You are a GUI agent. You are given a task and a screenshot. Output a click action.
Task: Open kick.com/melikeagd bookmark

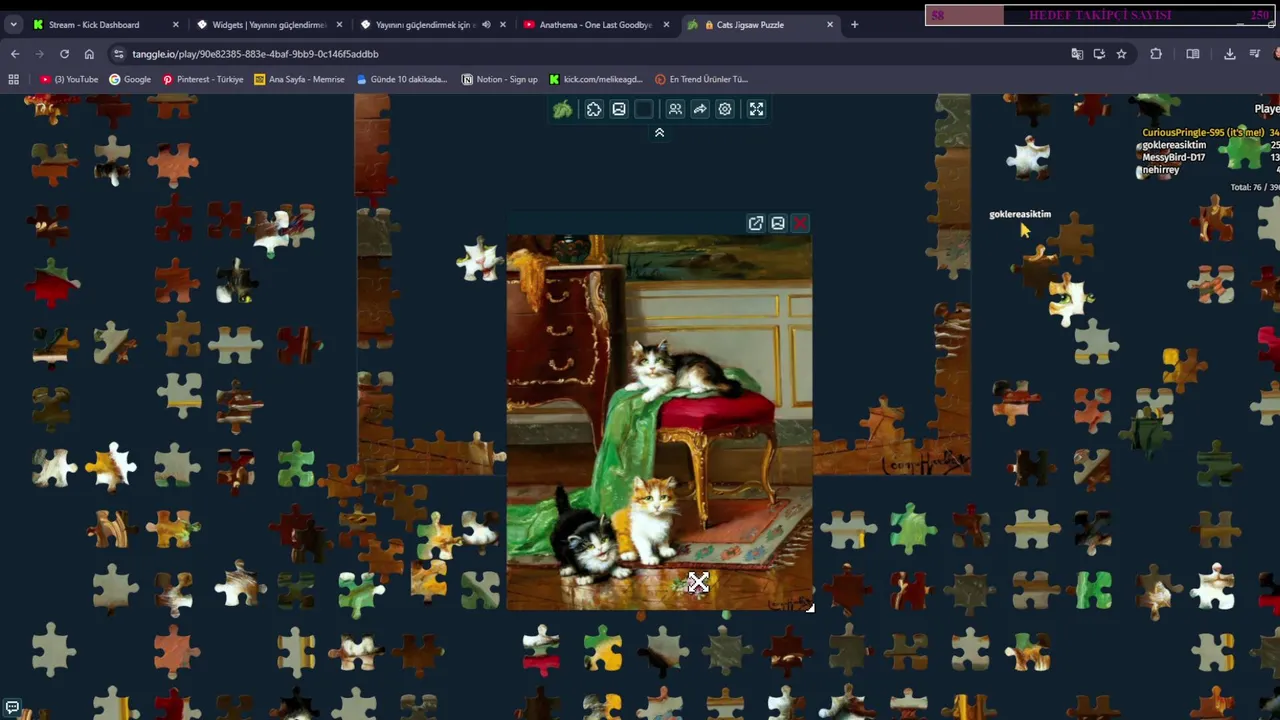pos(596,79)
